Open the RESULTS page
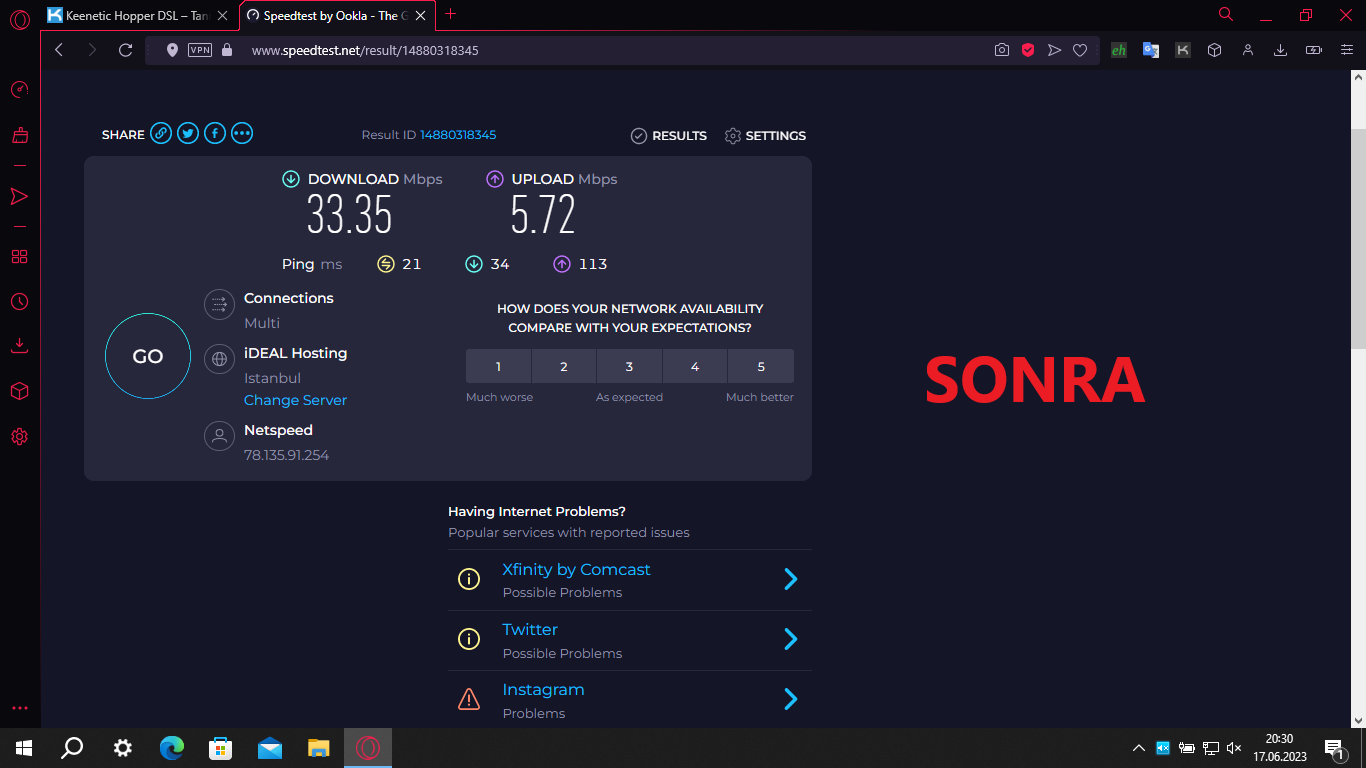 669,135
